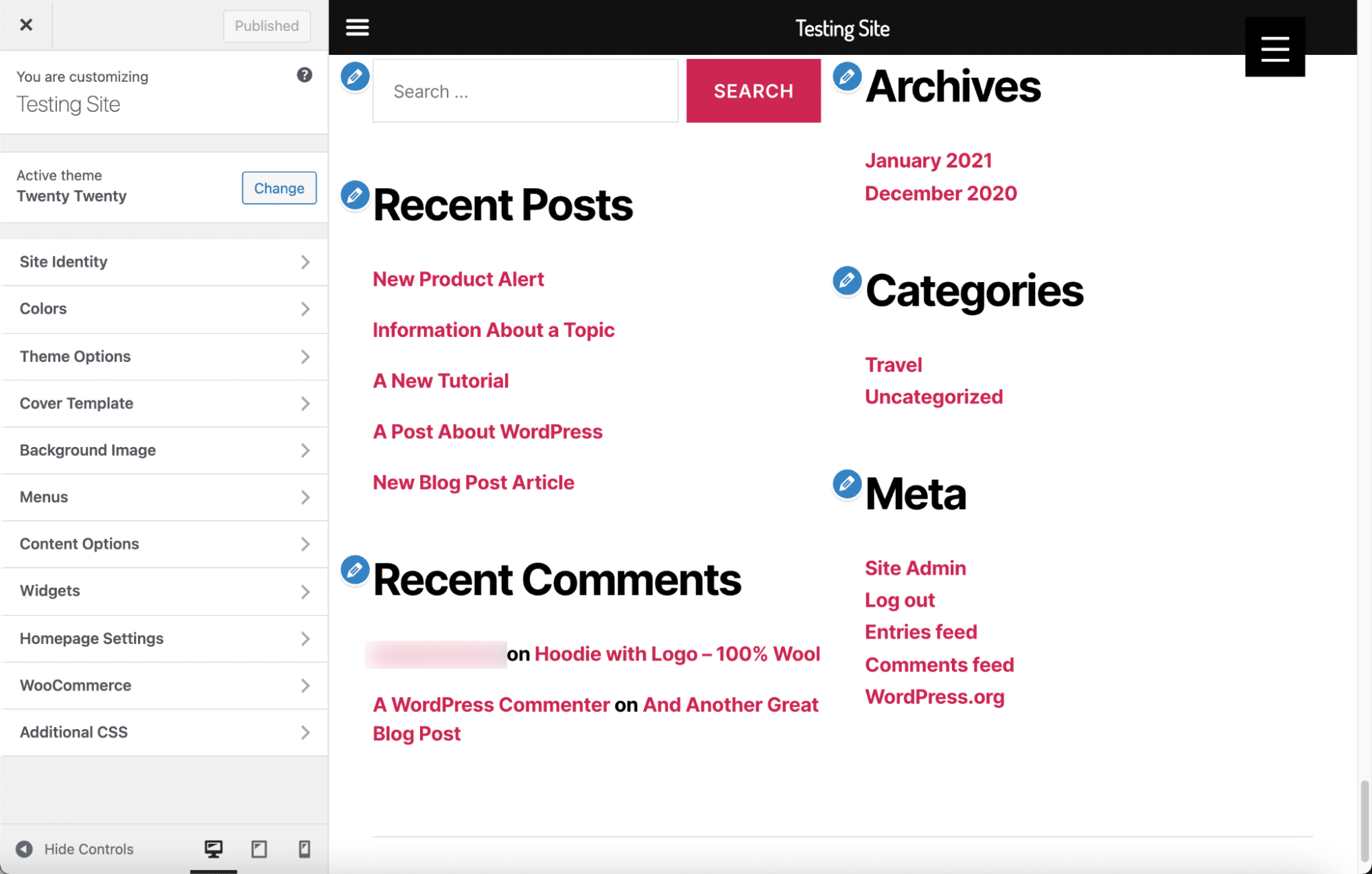Click the hamburger menu icon top-right
The image size is (1372, 874).
[1275, 46]
